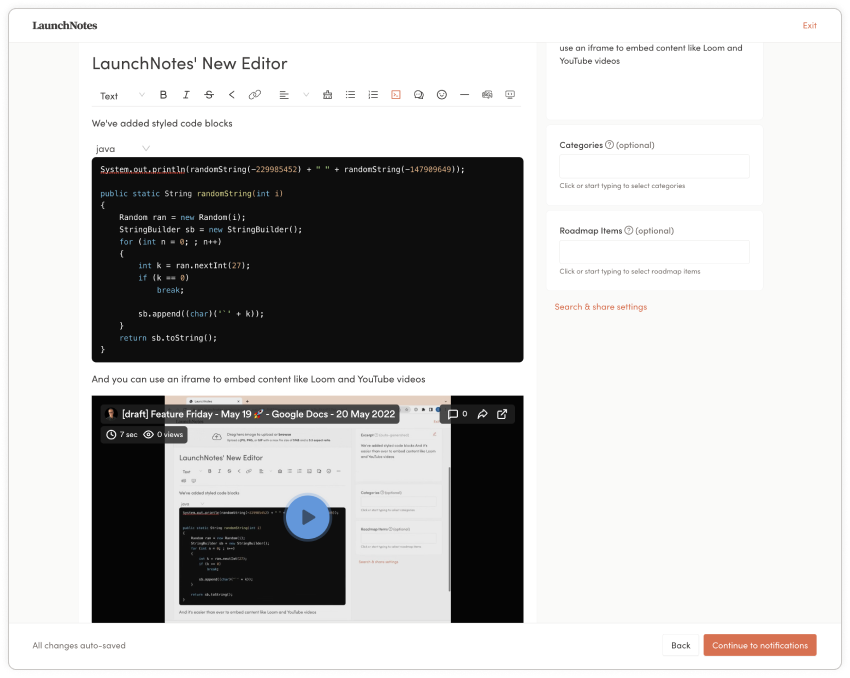Click 'We've added styled code blocks' text
Viewport: 850px width, 678px height.
pos(162,124)
